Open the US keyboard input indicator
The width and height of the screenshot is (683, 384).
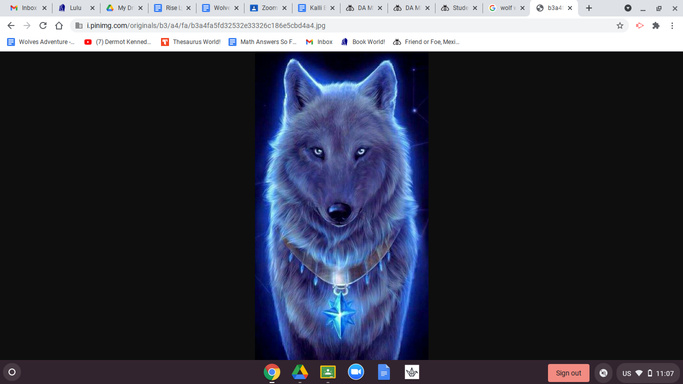coord(626,374)
